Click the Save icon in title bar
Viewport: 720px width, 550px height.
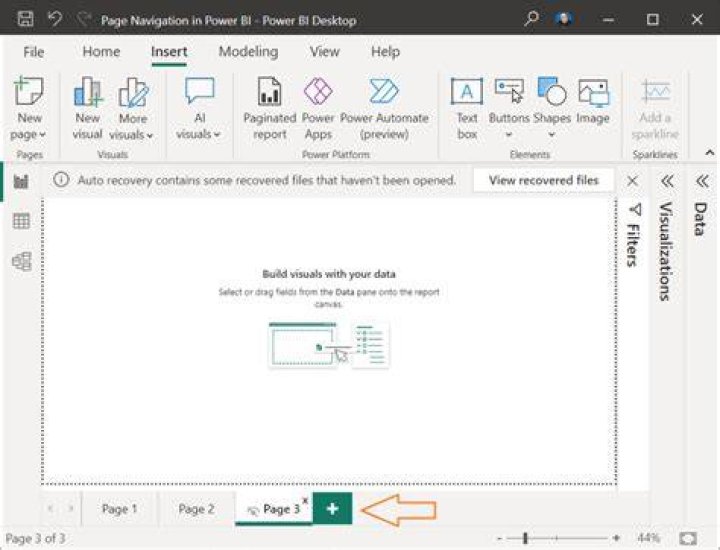pos(25,19)
